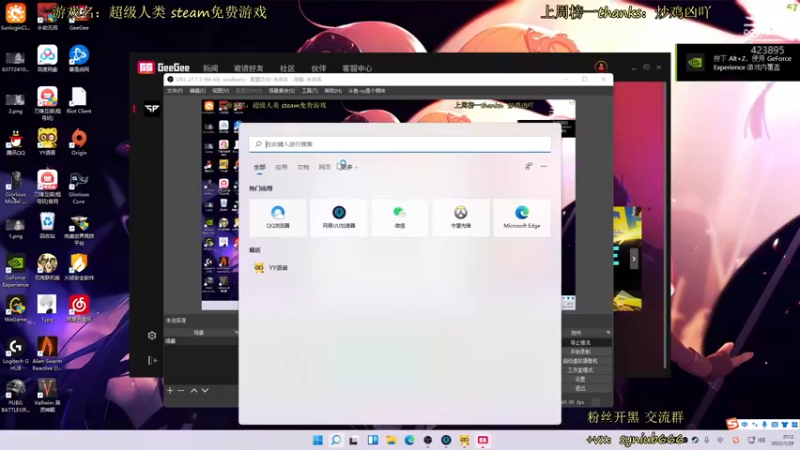Open Task View from the taskbar

click(x=354, y=440)
